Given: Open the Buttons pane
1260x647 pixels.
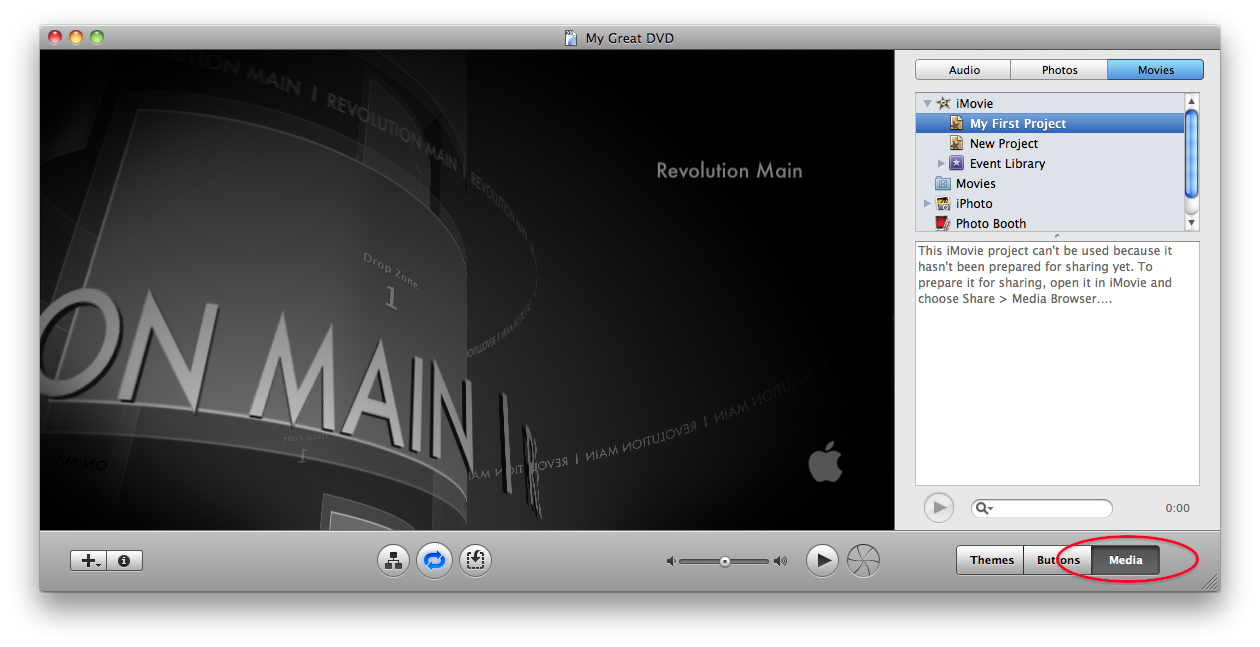Looking at the screenshot, I should (x=1057, y=560).
